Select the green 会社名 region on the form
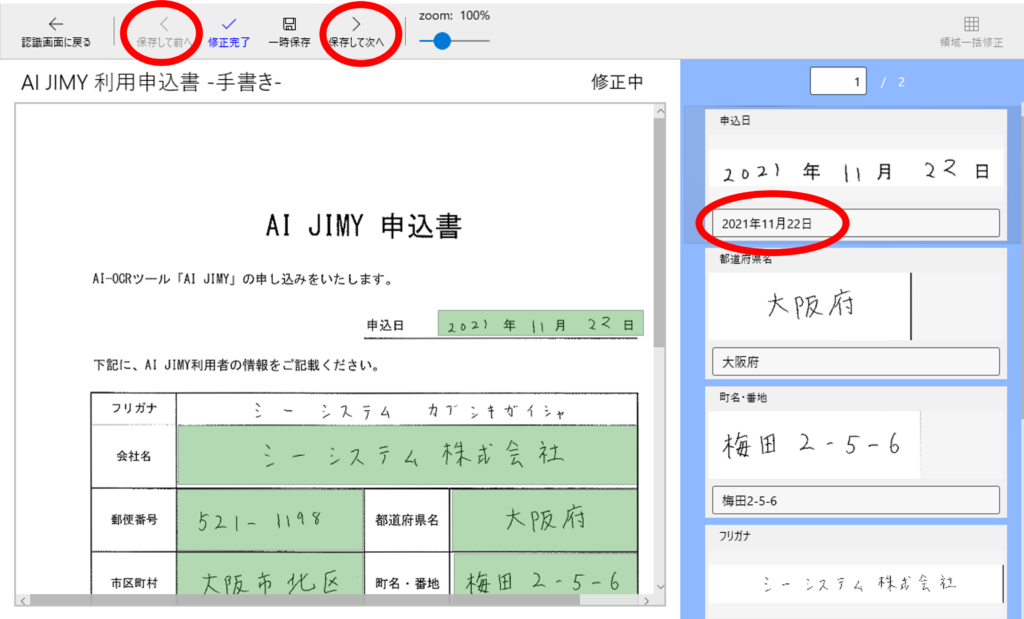The height and width of the screenshot is (619, 1024). pos(408,455)
